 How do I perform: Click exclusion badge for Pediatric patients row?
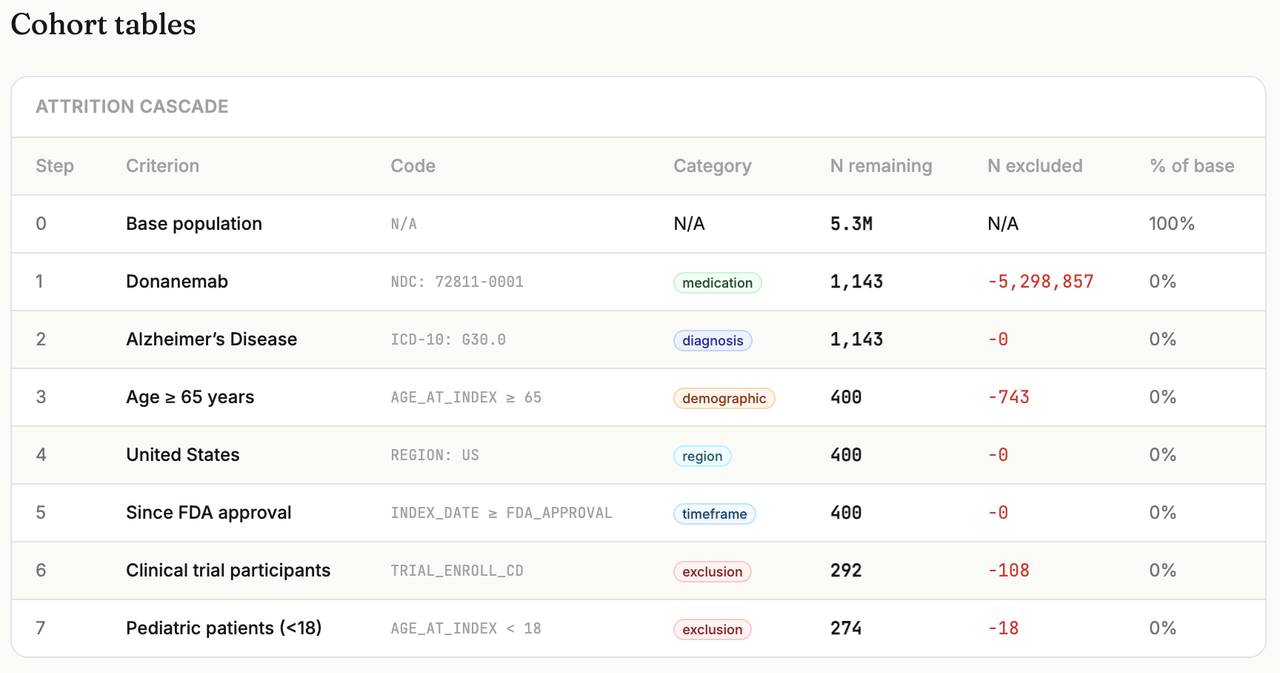[712, 629]
